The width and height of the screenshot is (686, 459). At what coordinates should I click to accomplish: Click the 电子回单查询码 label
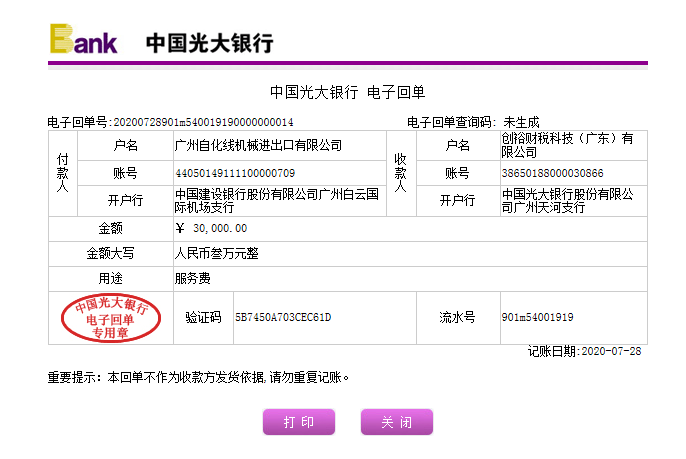(451, 122)
